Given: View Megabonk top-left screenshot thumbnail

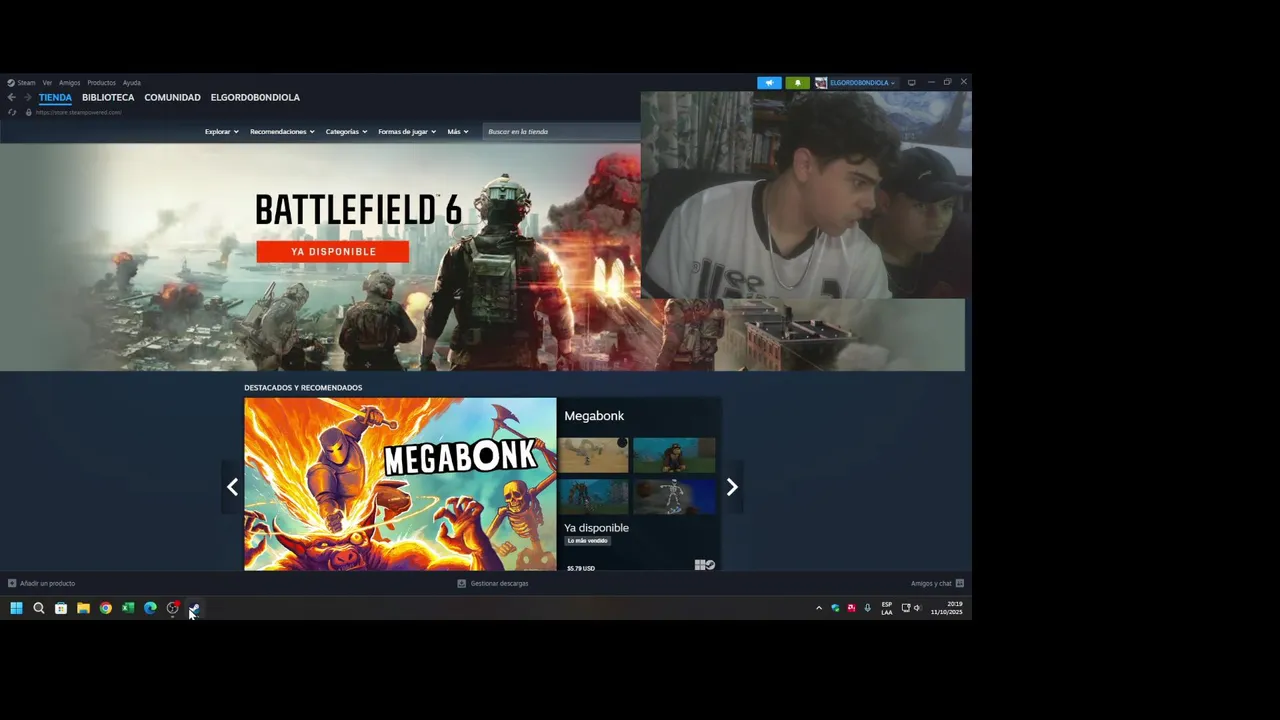Looking at the screenshot, I should click(x=594, y=454).
